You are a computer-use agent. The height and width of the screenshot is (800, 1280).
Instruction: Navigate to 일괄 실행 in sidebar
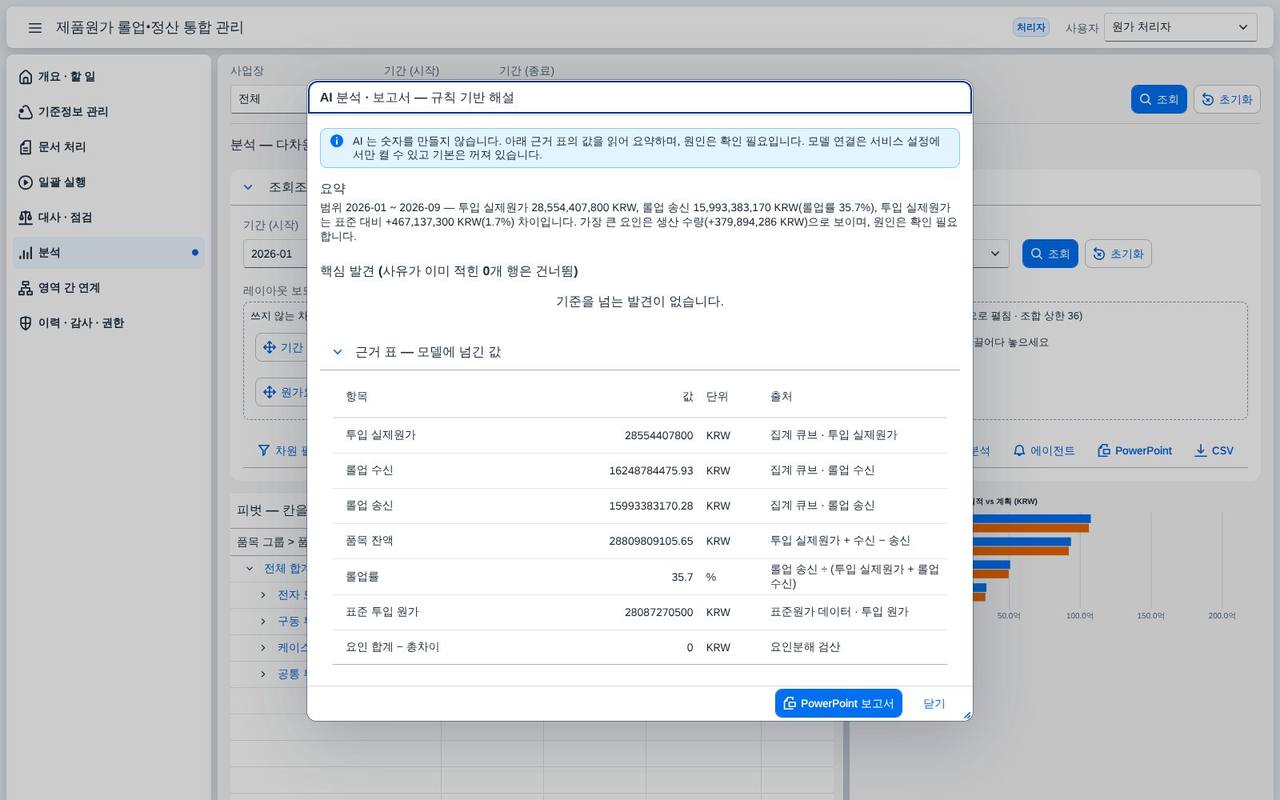click(x=109, y=182)
